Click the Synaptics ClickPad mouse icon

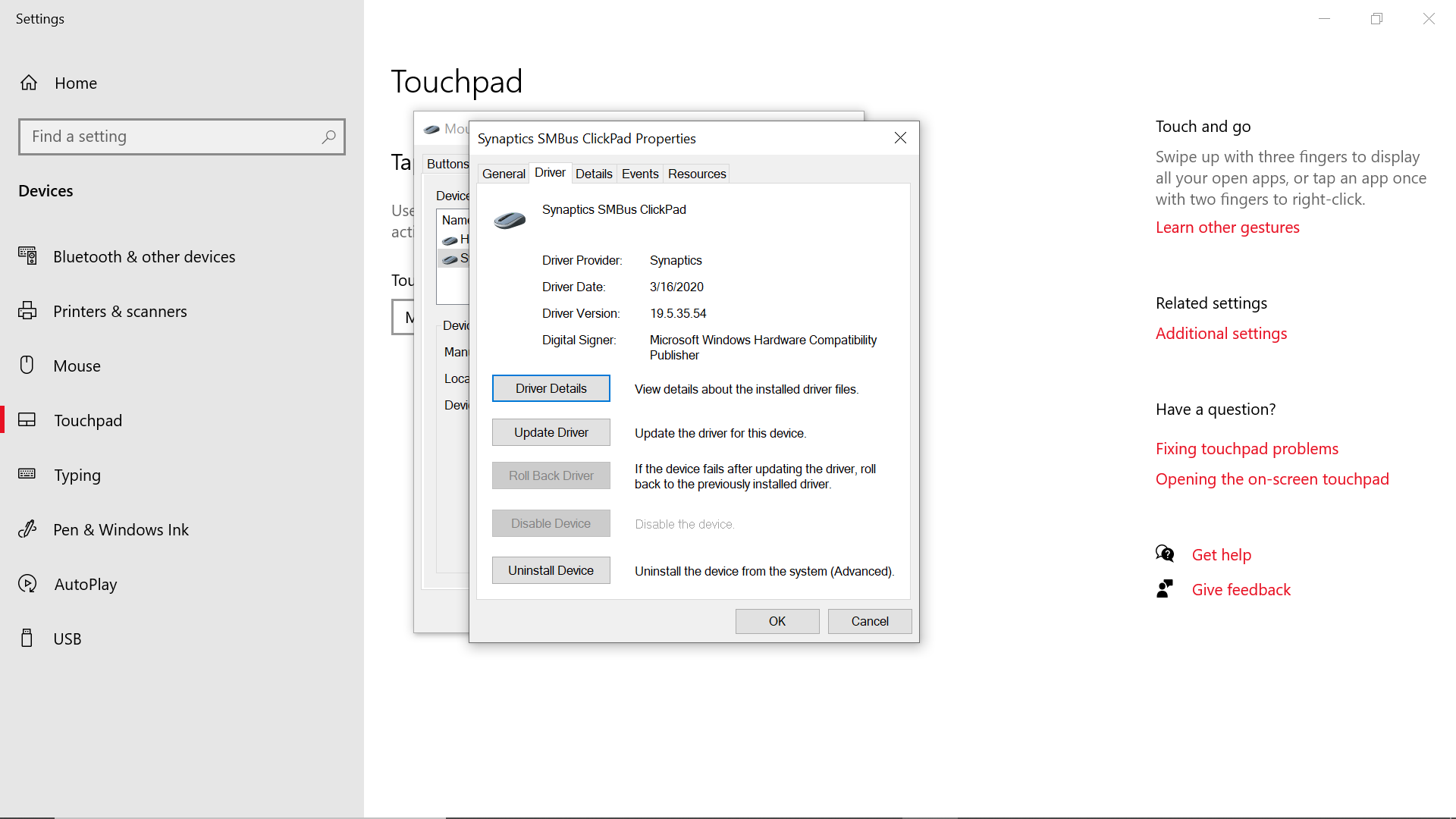[510, 220]
